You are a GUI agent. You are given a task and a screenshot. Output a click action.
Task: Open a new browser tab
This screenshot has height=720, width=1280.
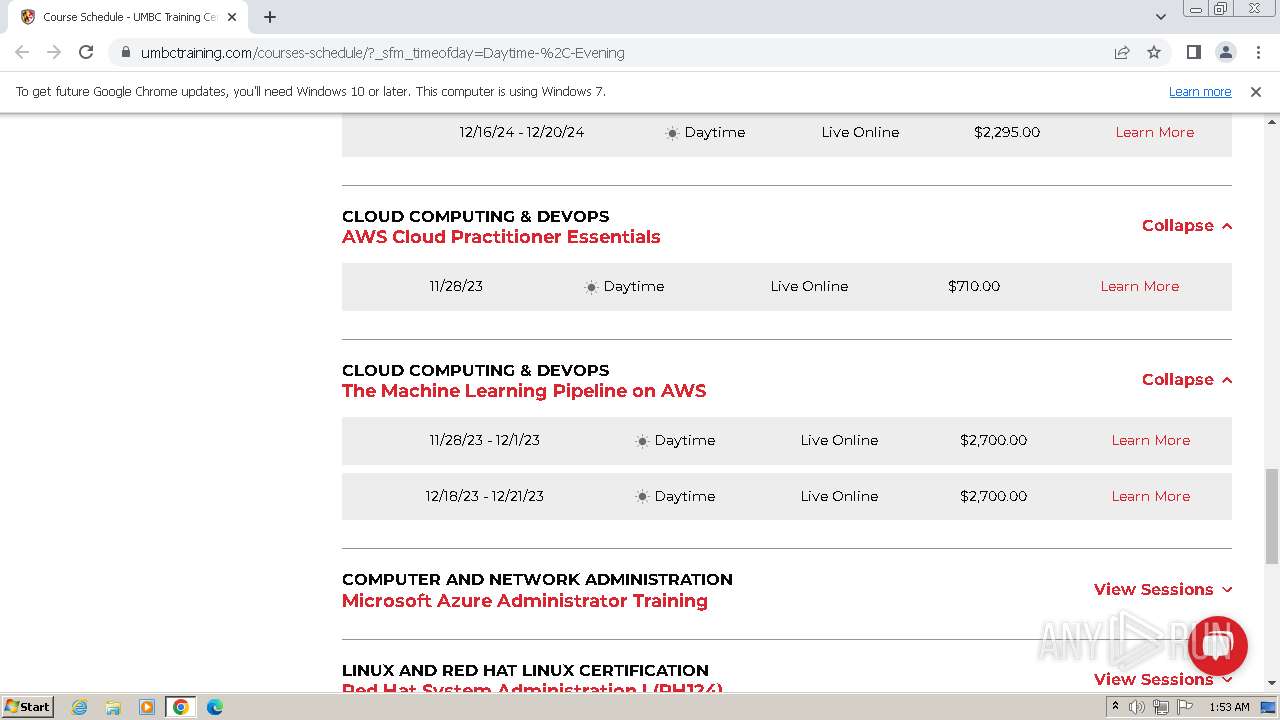click(x=270, y=17)
